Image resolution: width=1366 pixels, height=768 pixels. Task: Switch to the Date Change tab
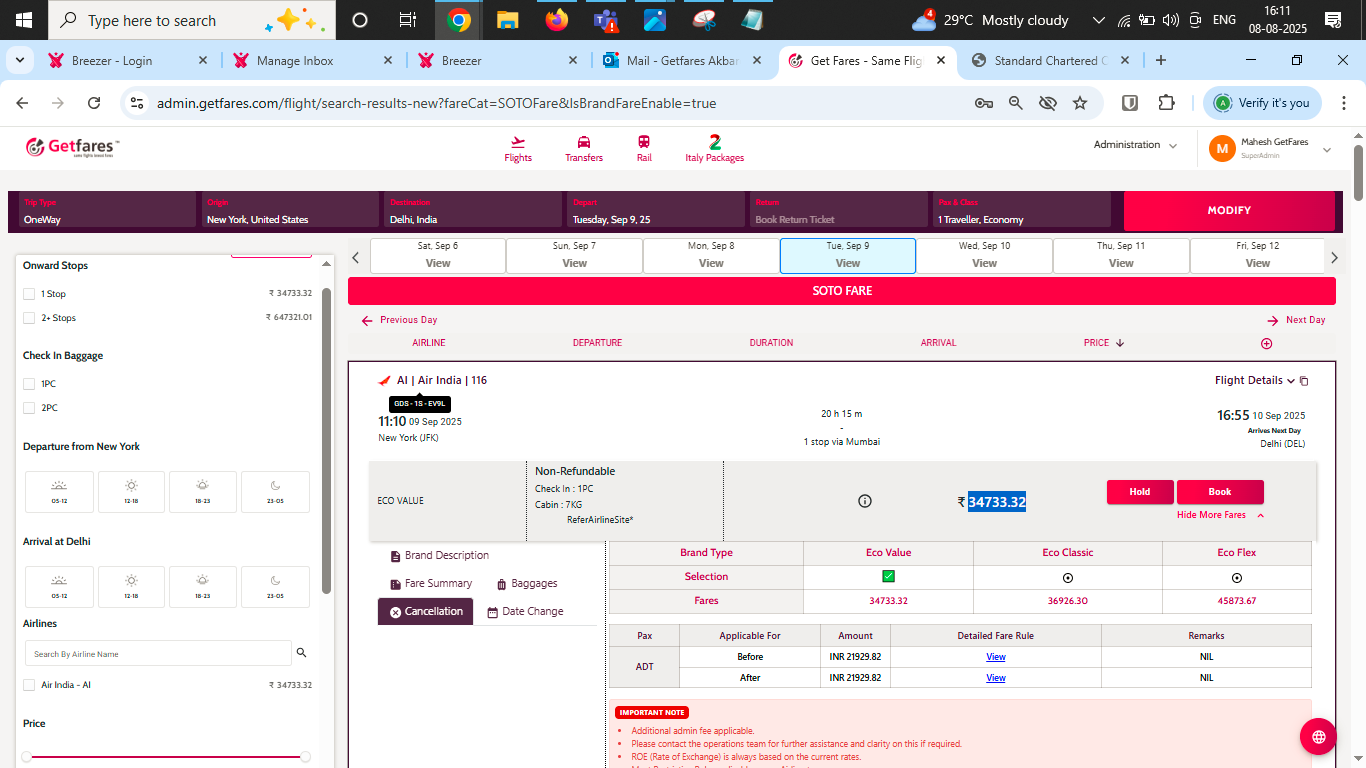[x=525, y=611]
